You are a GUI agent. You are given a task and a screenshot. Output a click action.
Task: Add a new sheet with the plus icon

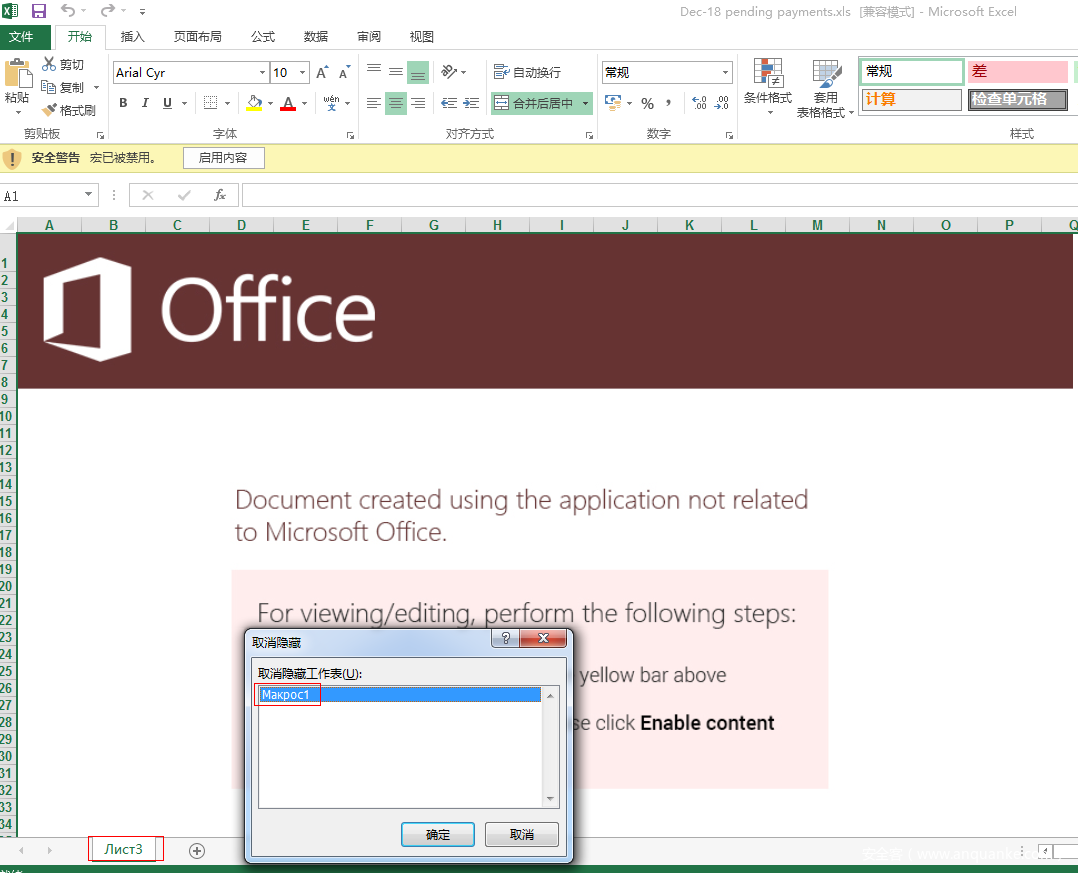(x=197, y=851)
